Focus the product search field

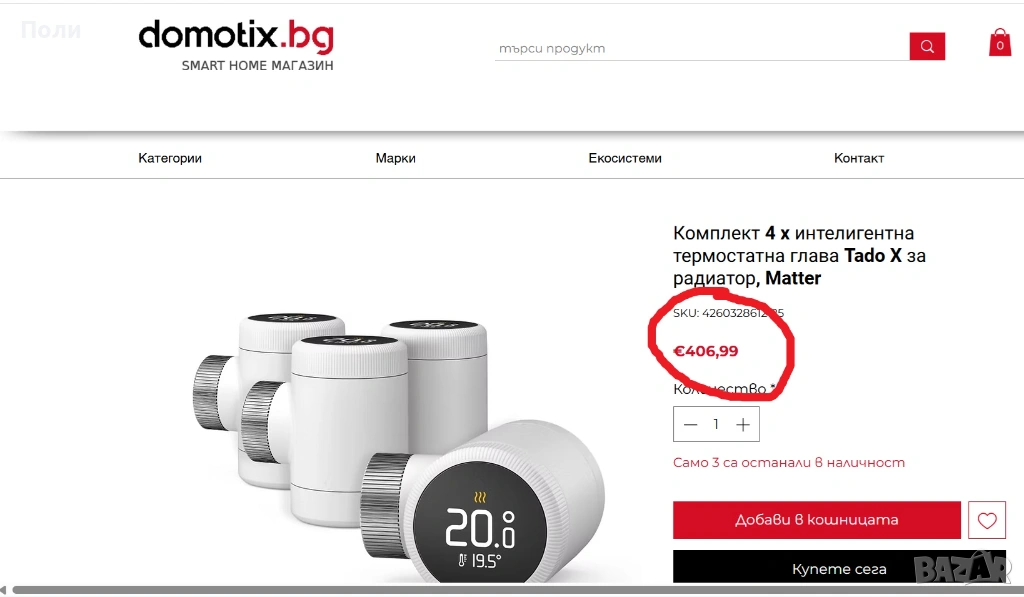coord(701,48)
